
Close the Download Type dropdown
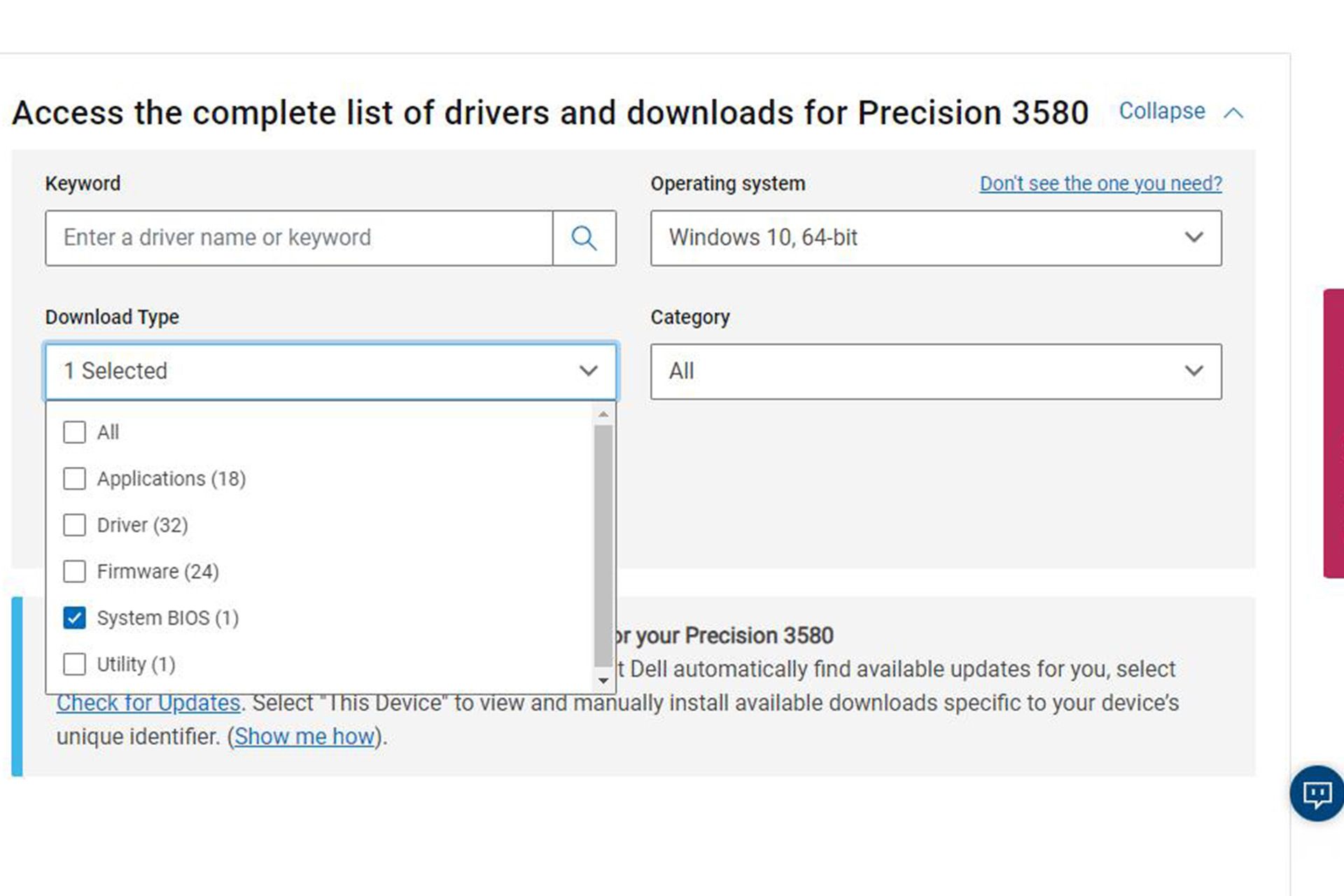pos(330,371)
